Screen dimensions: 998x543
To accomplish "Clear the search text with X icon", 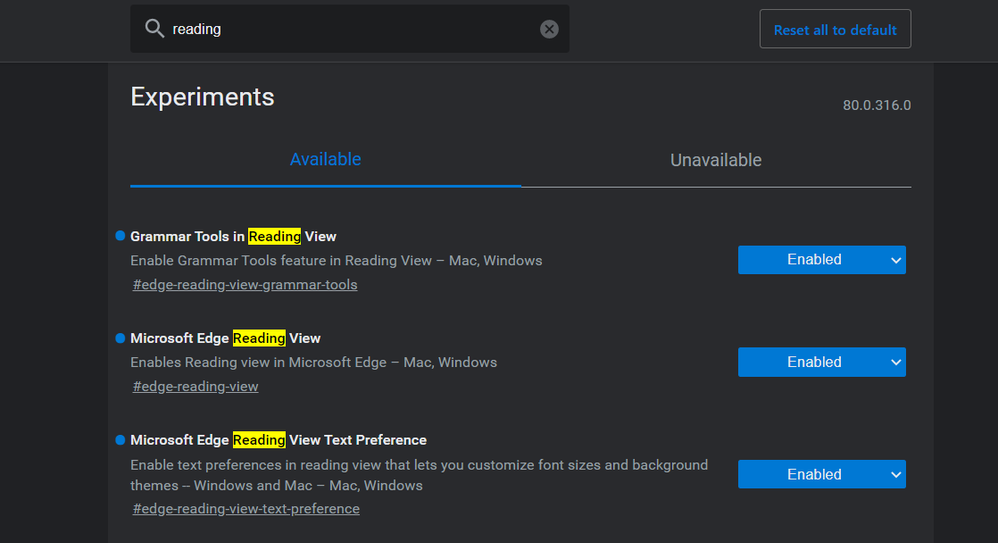I will pos(549,29).
